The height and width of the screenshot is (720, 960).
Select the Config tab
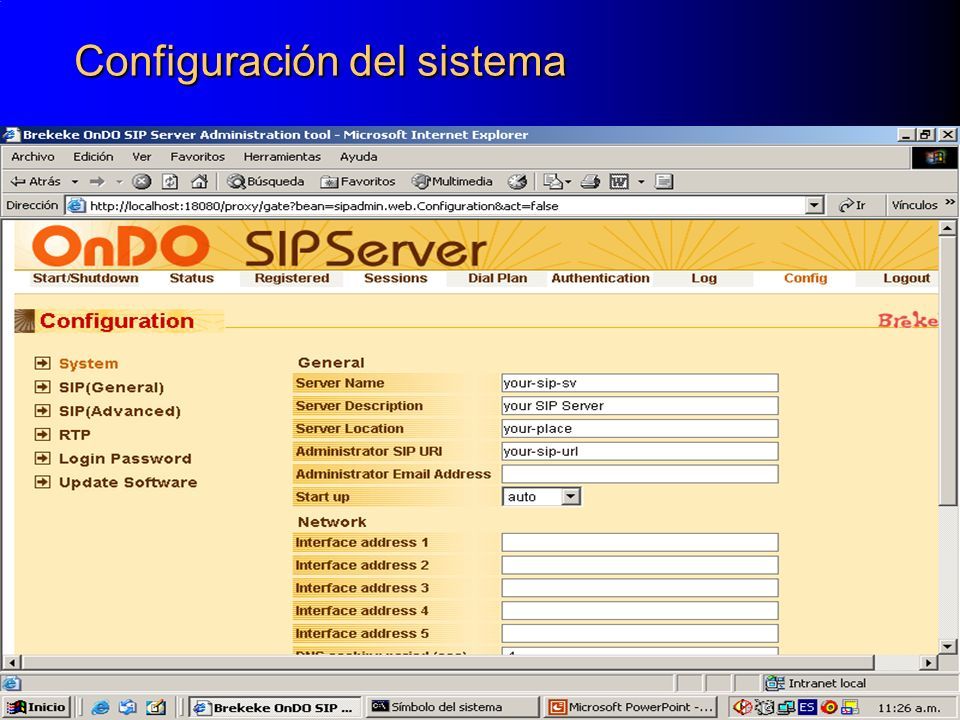point(805,278)
